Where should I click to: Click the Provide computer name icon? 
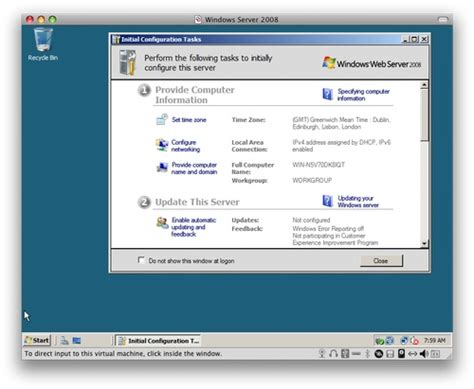pos(162,167)
